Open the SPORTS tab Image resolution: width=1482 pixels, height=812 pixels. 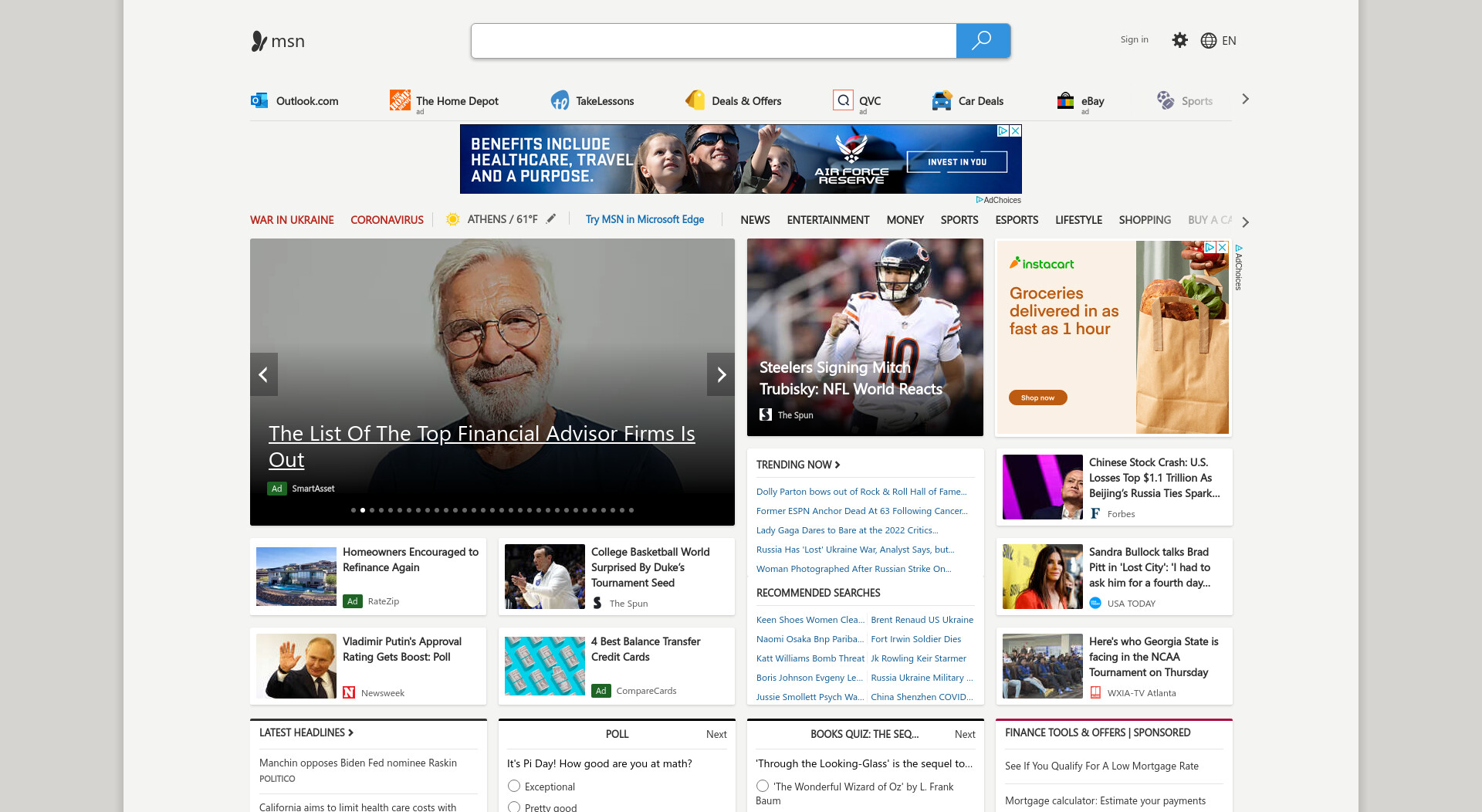(x=959, y=220)
